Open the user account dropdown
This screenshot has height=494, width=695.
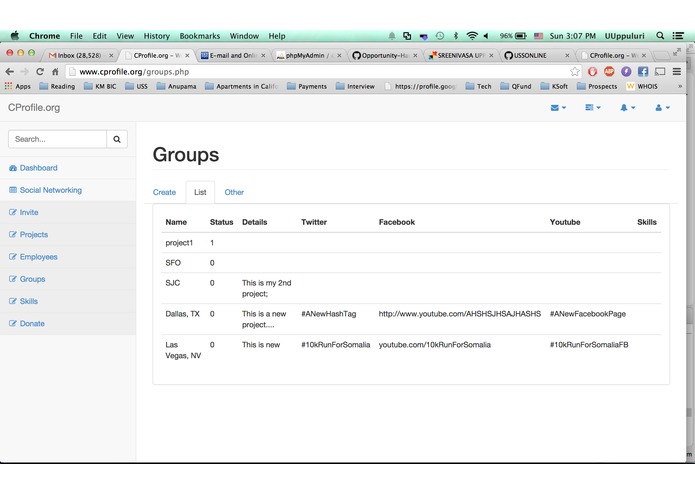click(662, 108)
